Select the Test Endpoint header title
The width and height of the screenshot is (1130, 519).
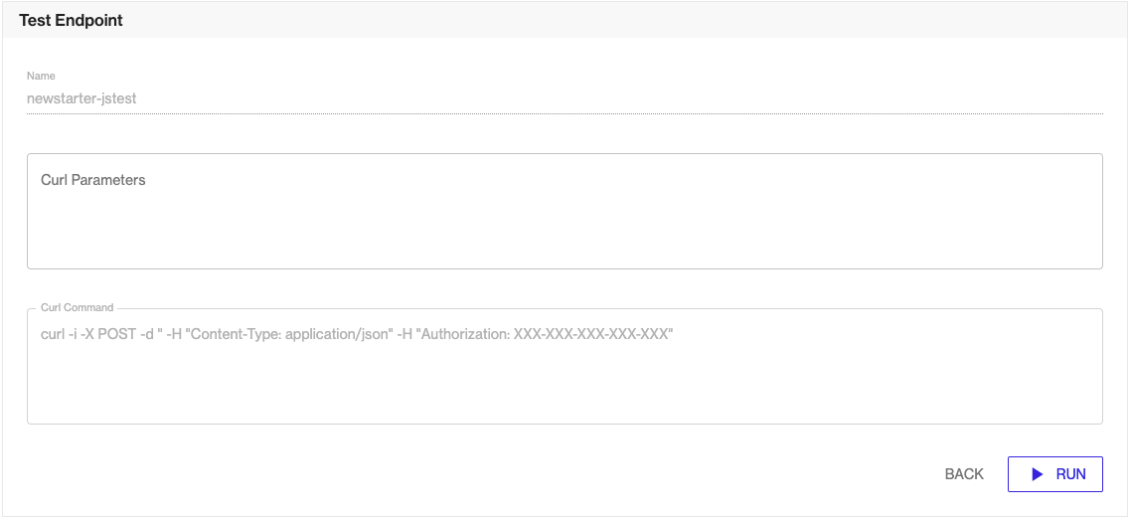[71, 20]
